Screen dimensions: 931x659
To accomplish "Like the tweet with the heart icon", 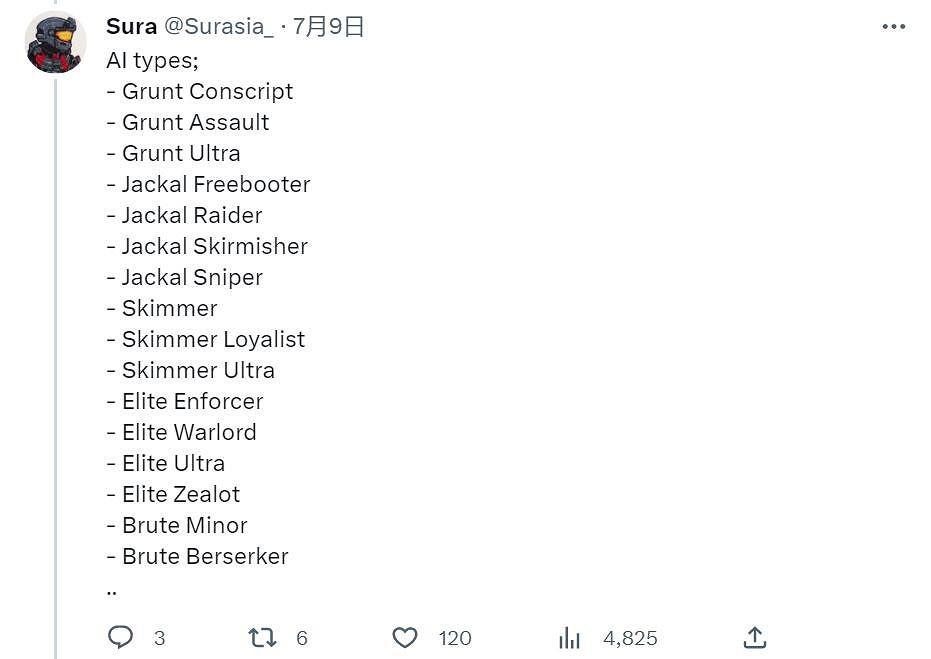I will tap(405, 637).
